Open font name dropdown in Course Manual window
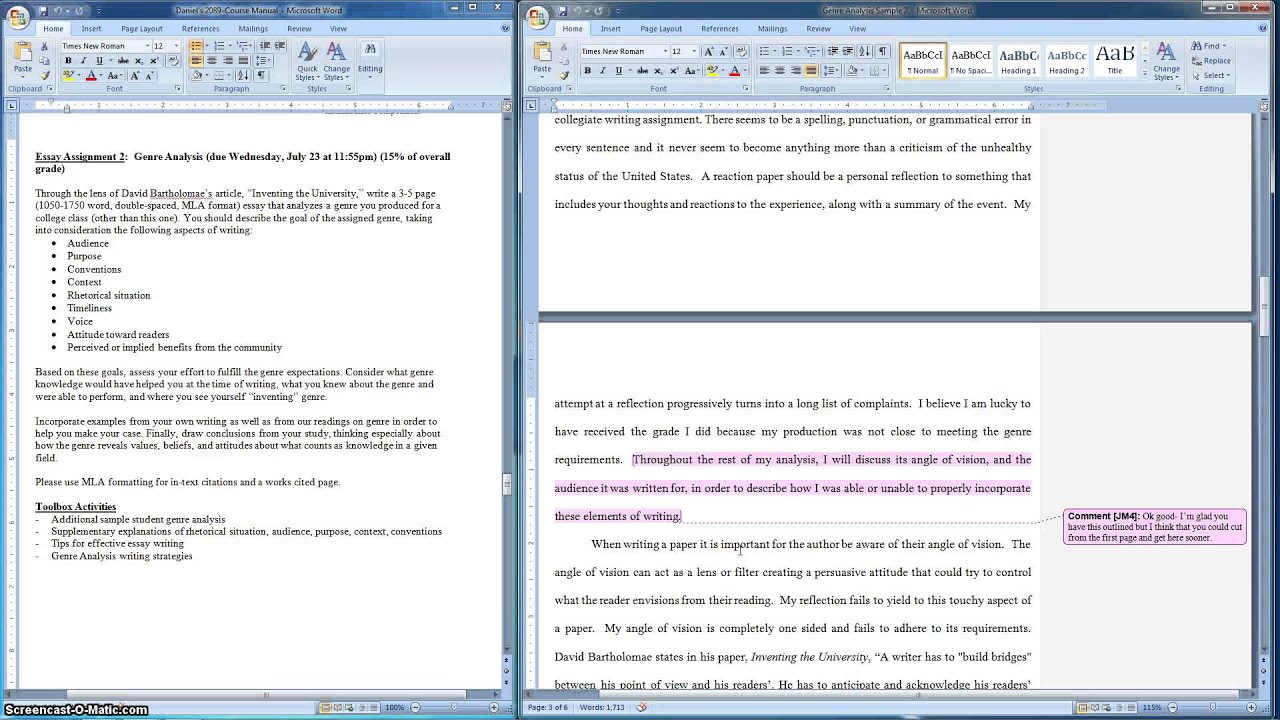 147,46
